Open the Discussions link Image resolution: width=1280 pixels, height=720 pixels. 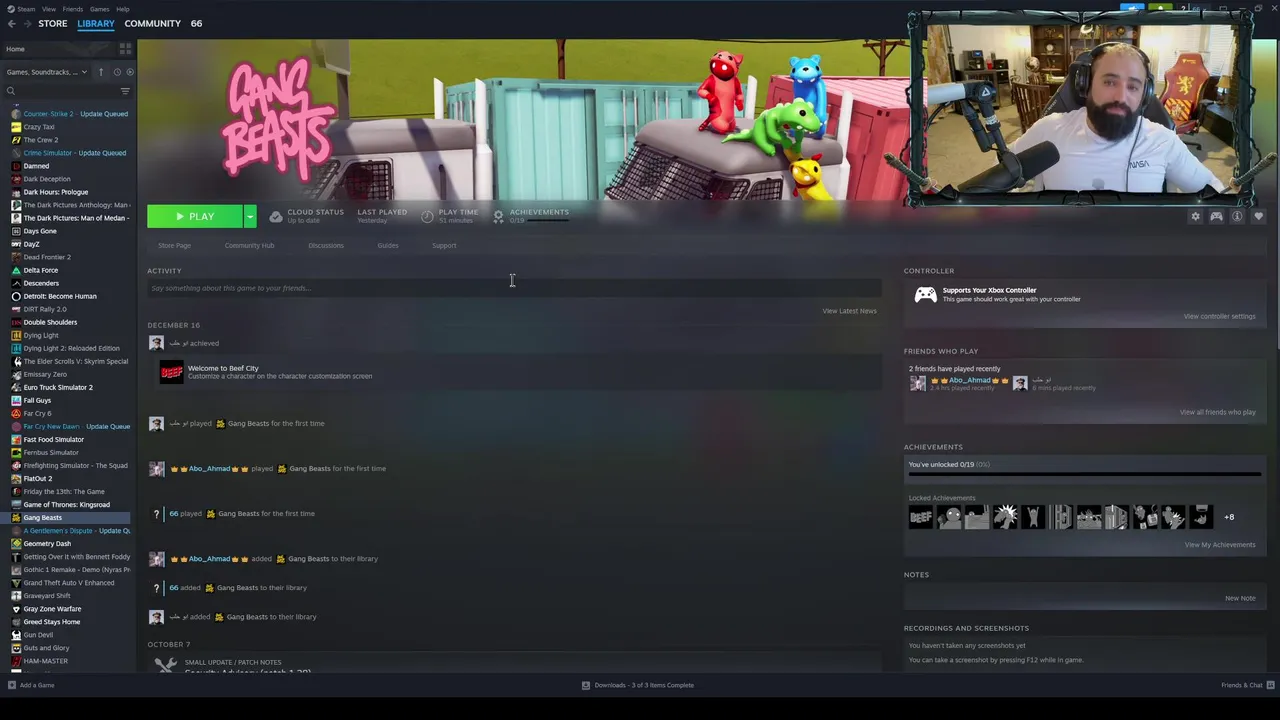coord(326,245)
